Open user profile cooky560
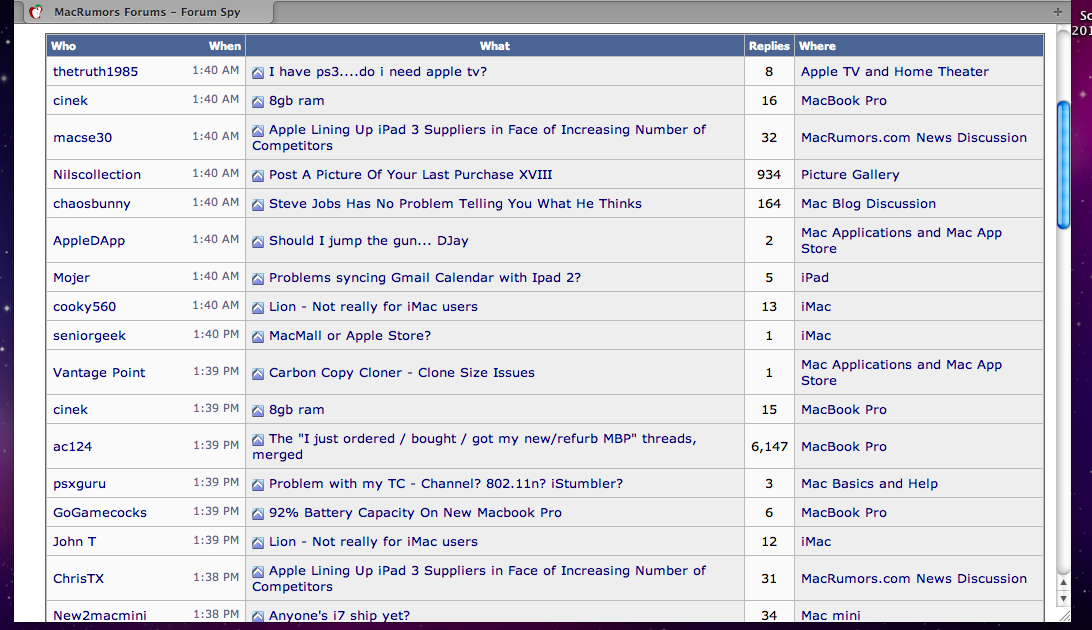The image size is (1092, 630). [x=84, y=307]
